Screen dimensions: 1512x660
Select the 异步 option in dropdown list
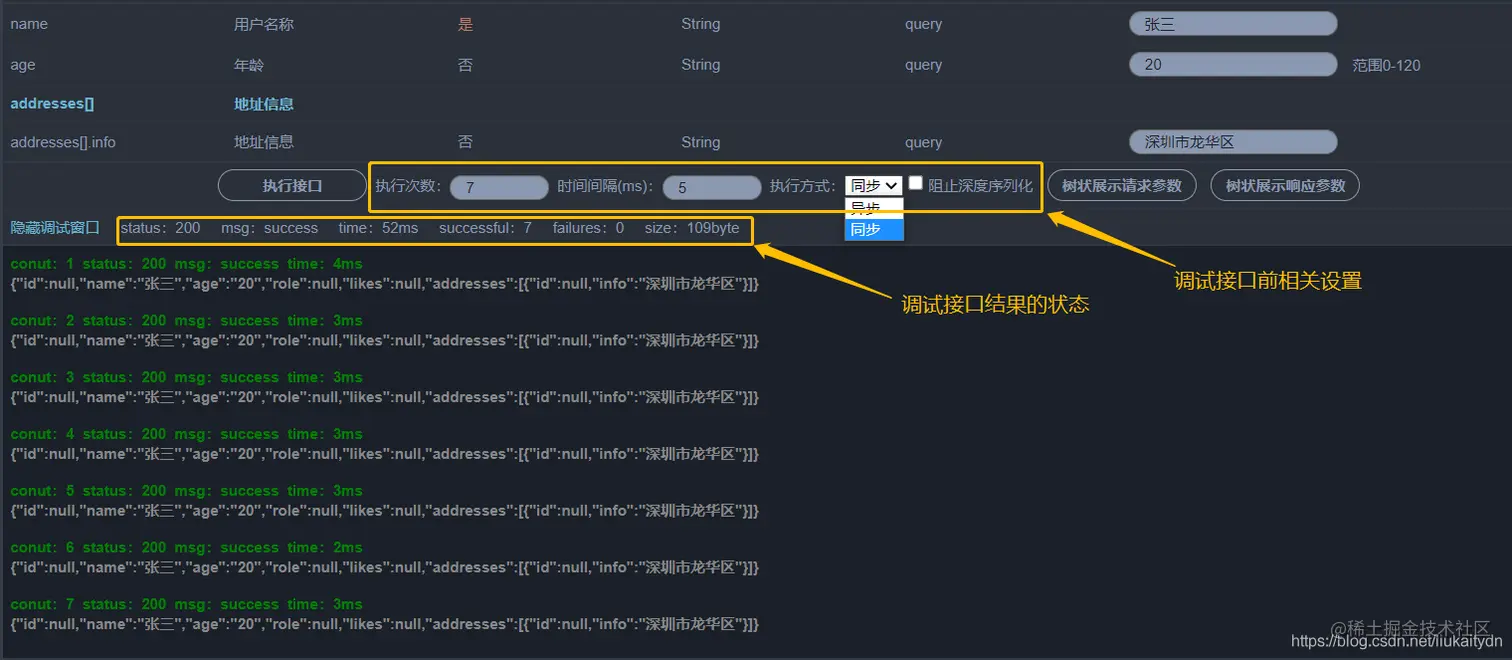click(873, 208)
